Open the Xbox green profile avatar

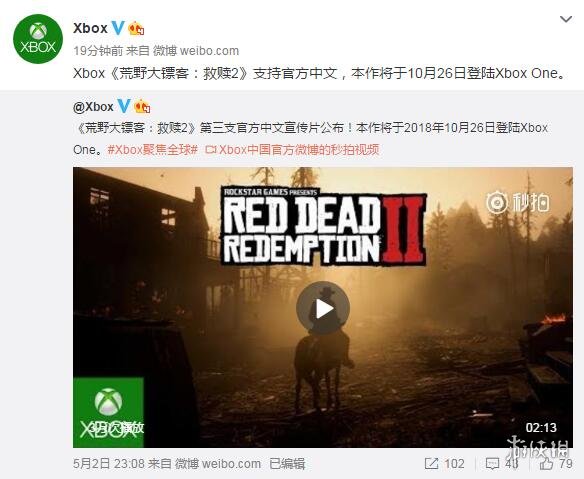(x=38, y=39)
